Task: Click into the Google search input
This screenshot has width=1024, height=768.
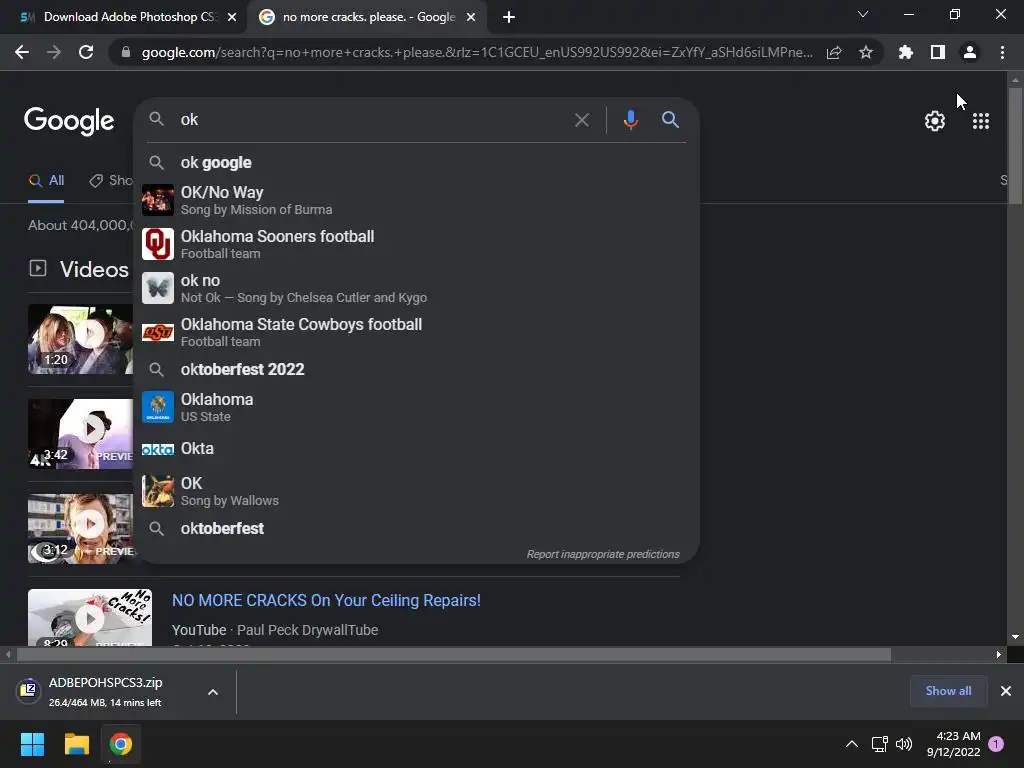Action: [372, 120]
